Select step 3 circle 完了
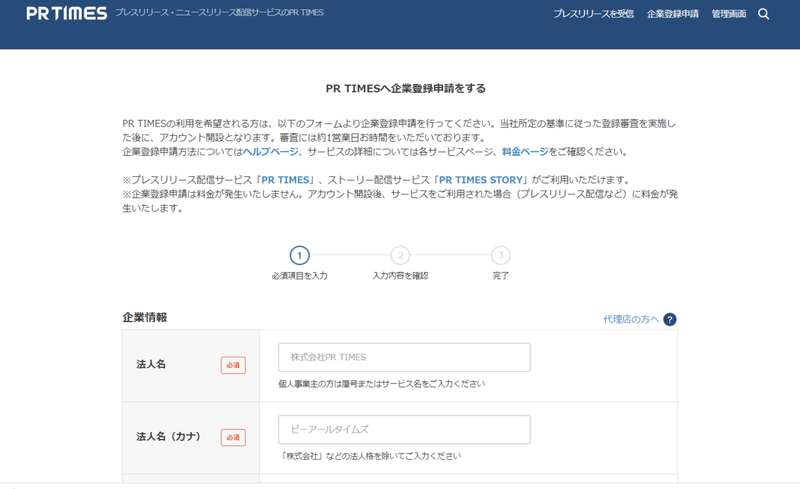Viewport: 800px width, 489px height. tap(501, 255)
